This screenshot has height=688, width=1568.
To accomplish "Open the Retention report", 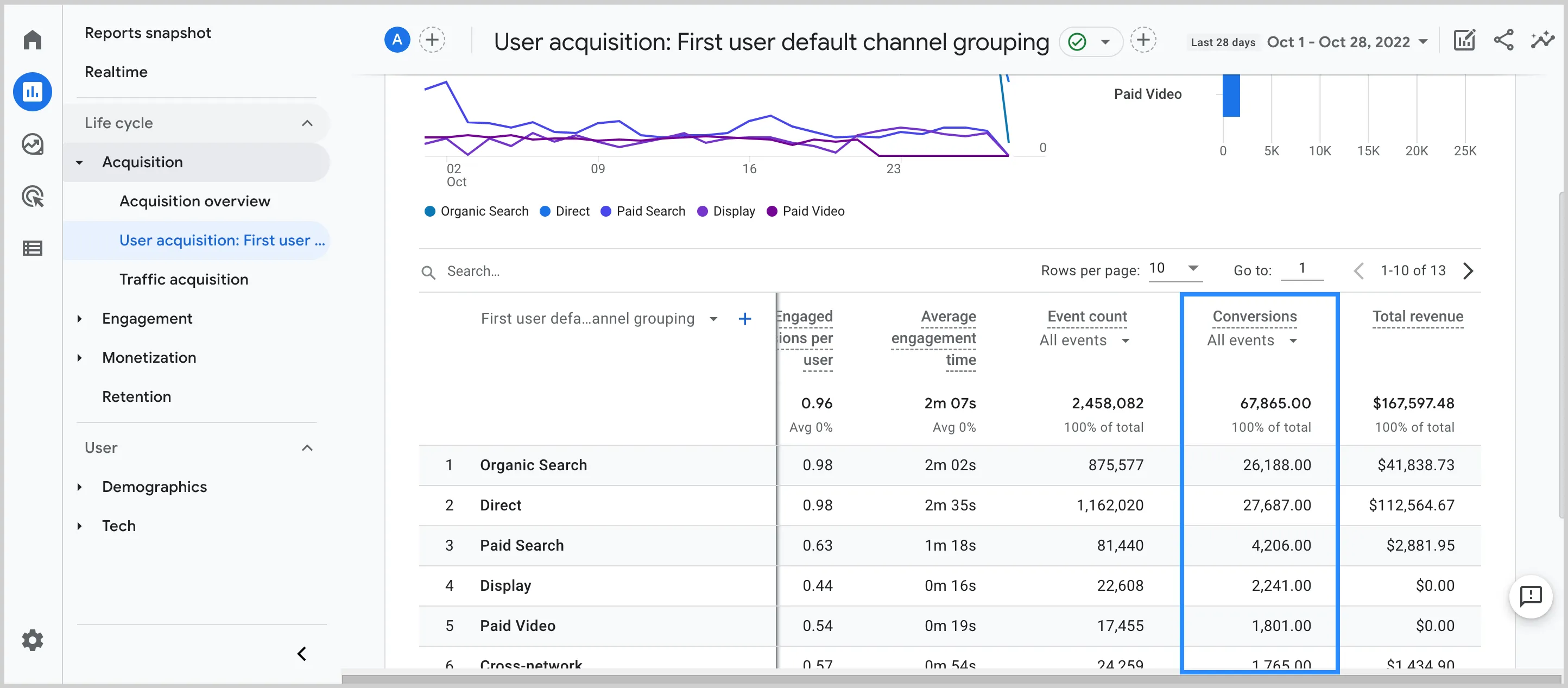I will (x=136, y=397).
